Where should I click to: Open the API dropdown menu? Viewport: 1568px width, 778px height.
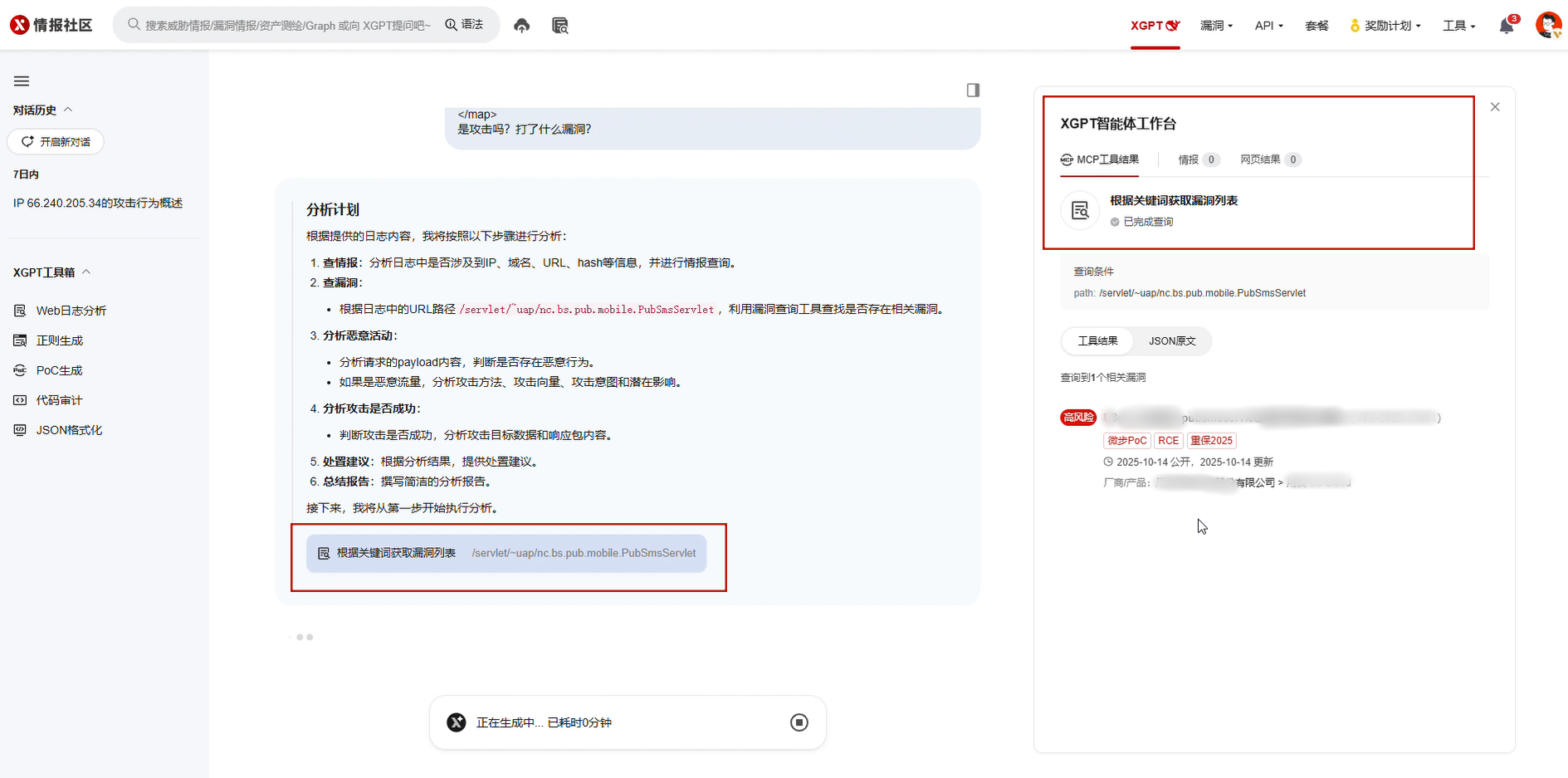pyautogui.click(x=1268, y=26)
